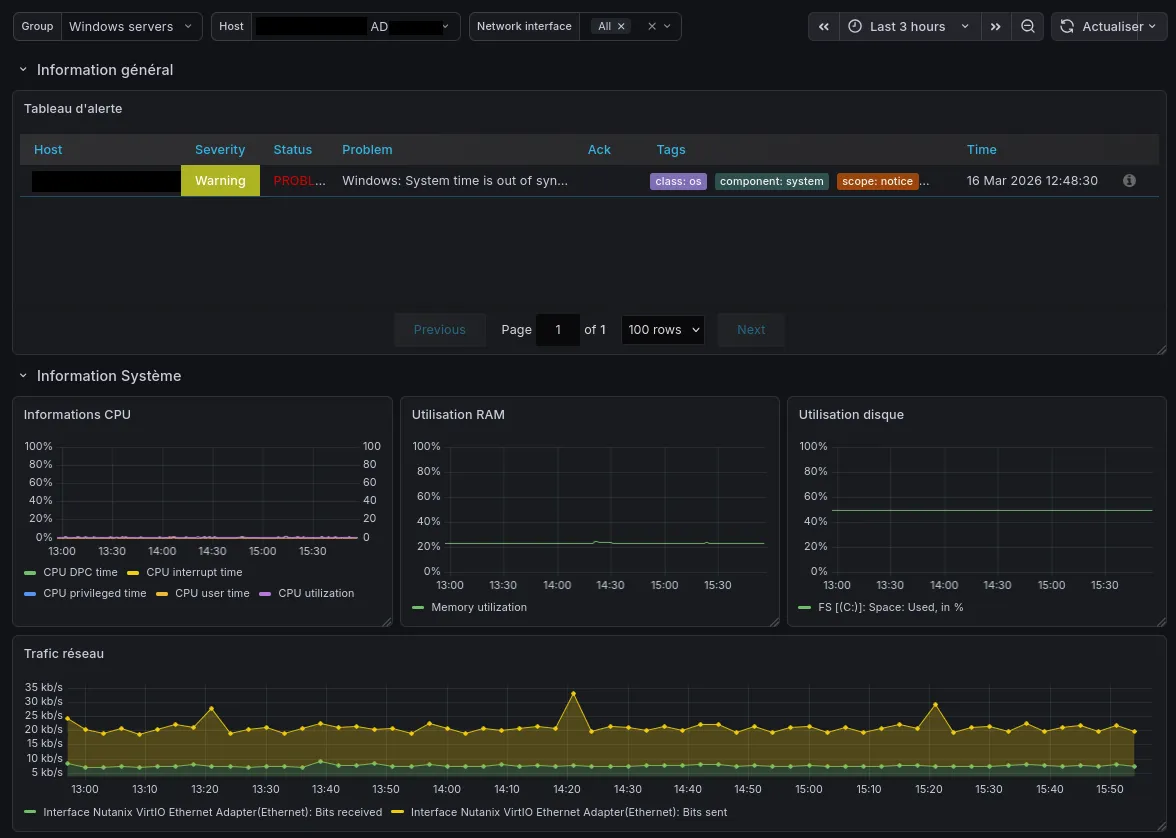Toggle Memory utilization legend series
This screenshot has width=1176, height=838.
coord(478,607)
